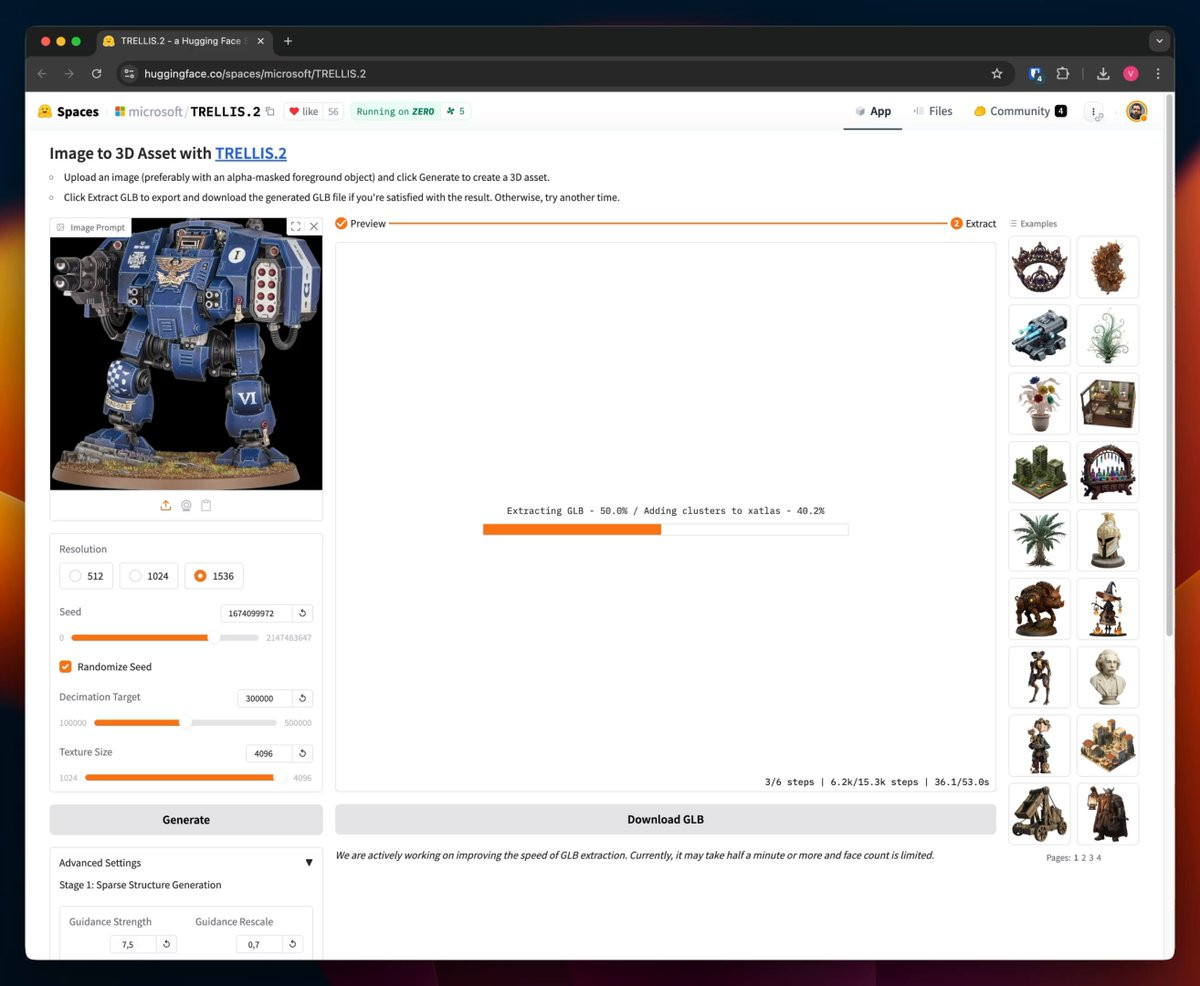Go to Hugging Face Spaces logo
Screen dimensions: 1200x986
[68, 111]
